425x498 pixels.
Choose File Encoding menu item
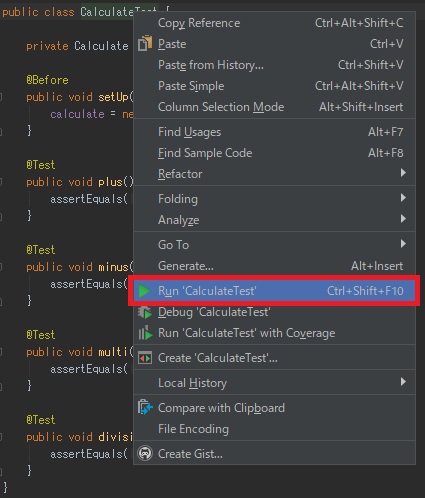coord(274,429)
